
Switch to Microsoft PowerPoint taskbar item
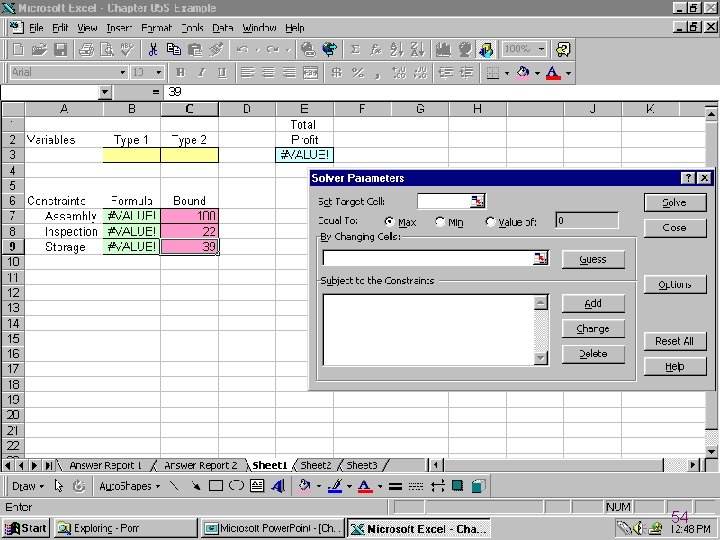pos(273,529)
